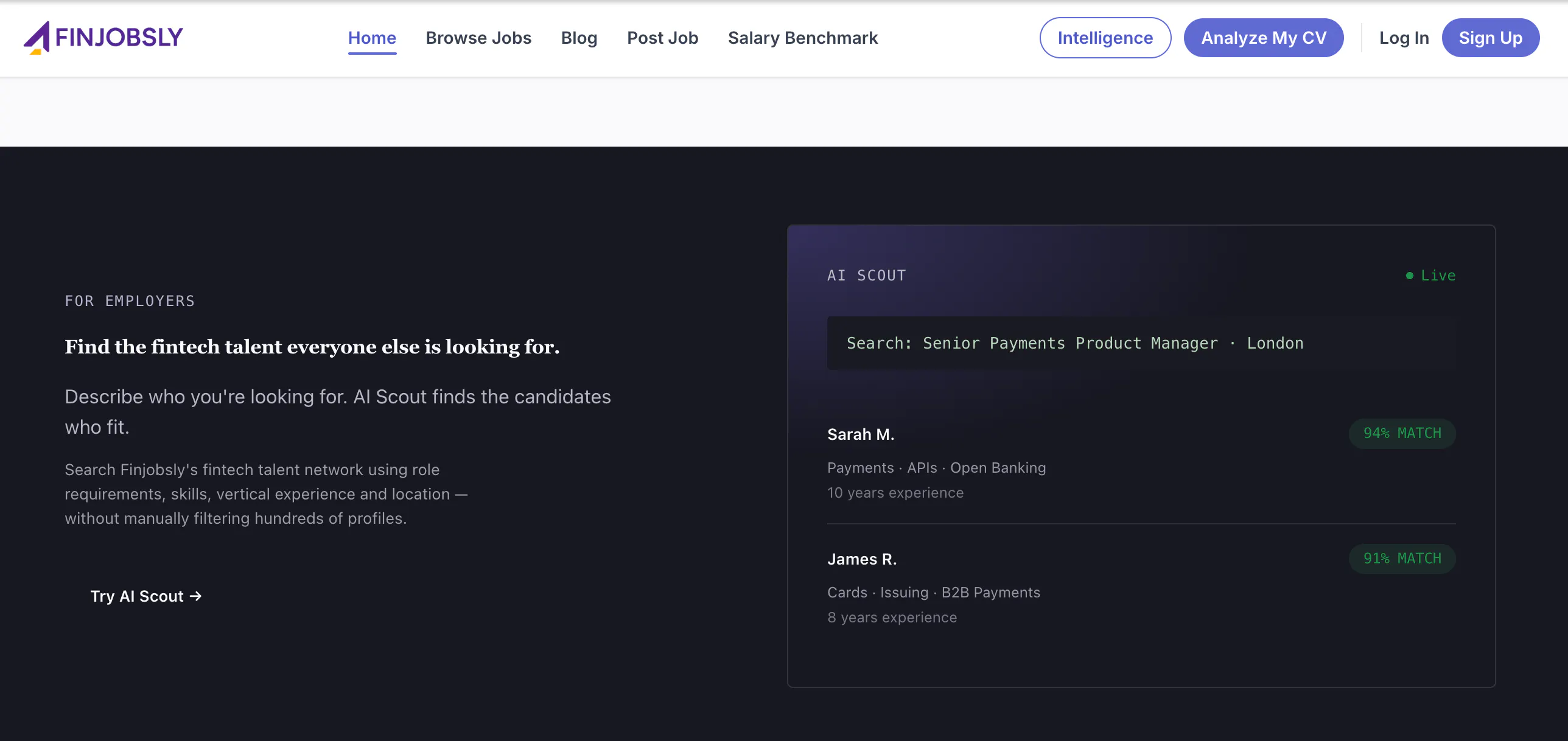Go to Browse Jobs

tap(478, 38)
